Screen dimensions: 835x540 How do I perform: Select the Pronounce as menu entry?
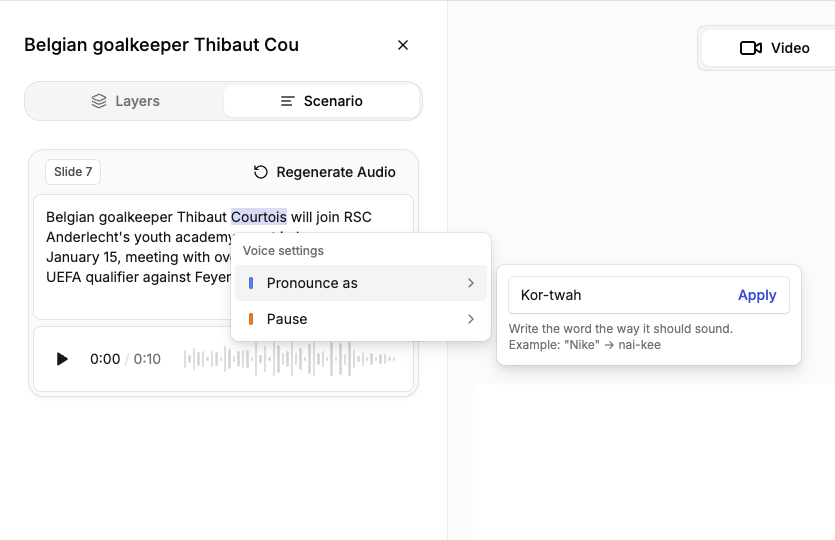coord(361,283)
